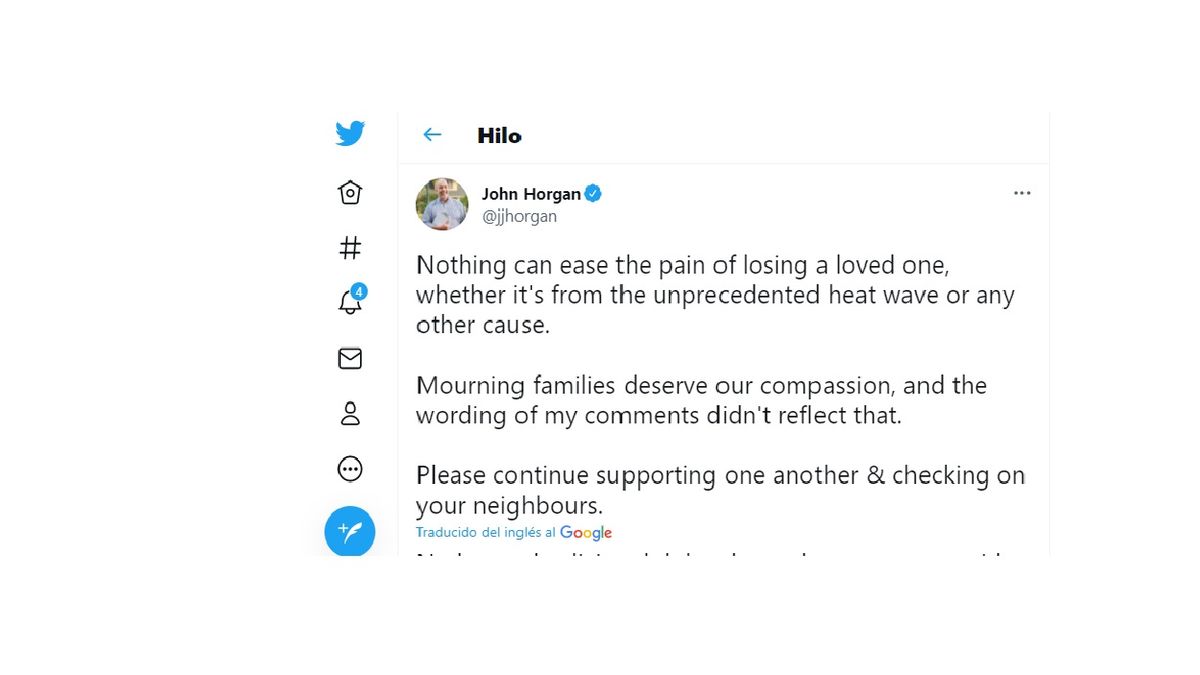Open the Explore hashtag icon

pos(350,248)
